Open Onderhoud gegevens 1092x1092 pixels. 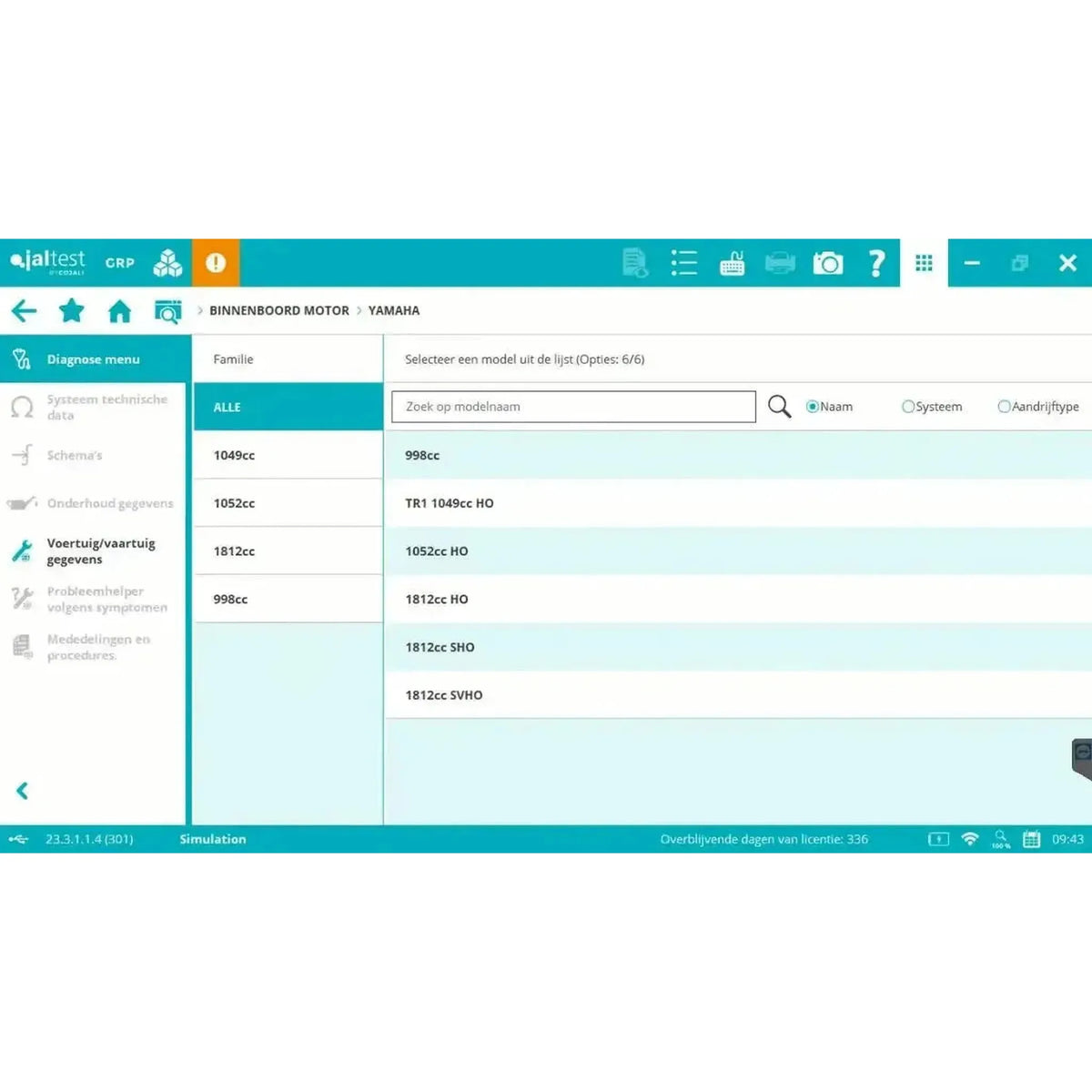[x=93, y=503]
